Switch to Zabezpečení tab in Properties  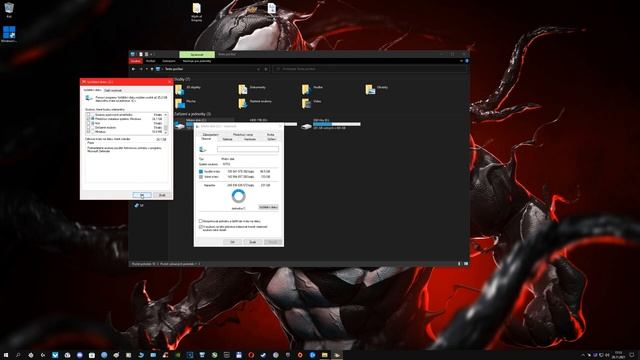211,134
